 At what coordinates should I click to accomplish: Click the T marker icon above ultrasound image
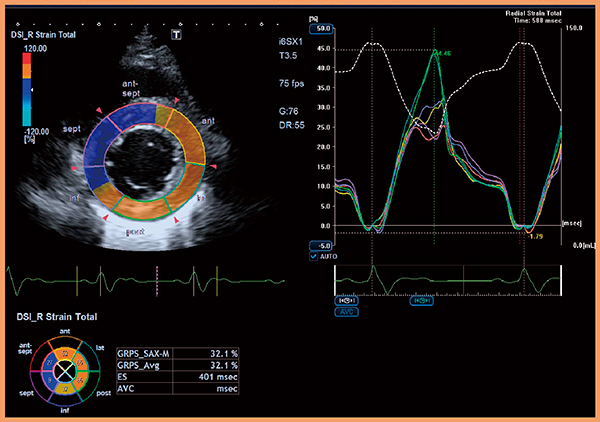(x=176, y=33)
